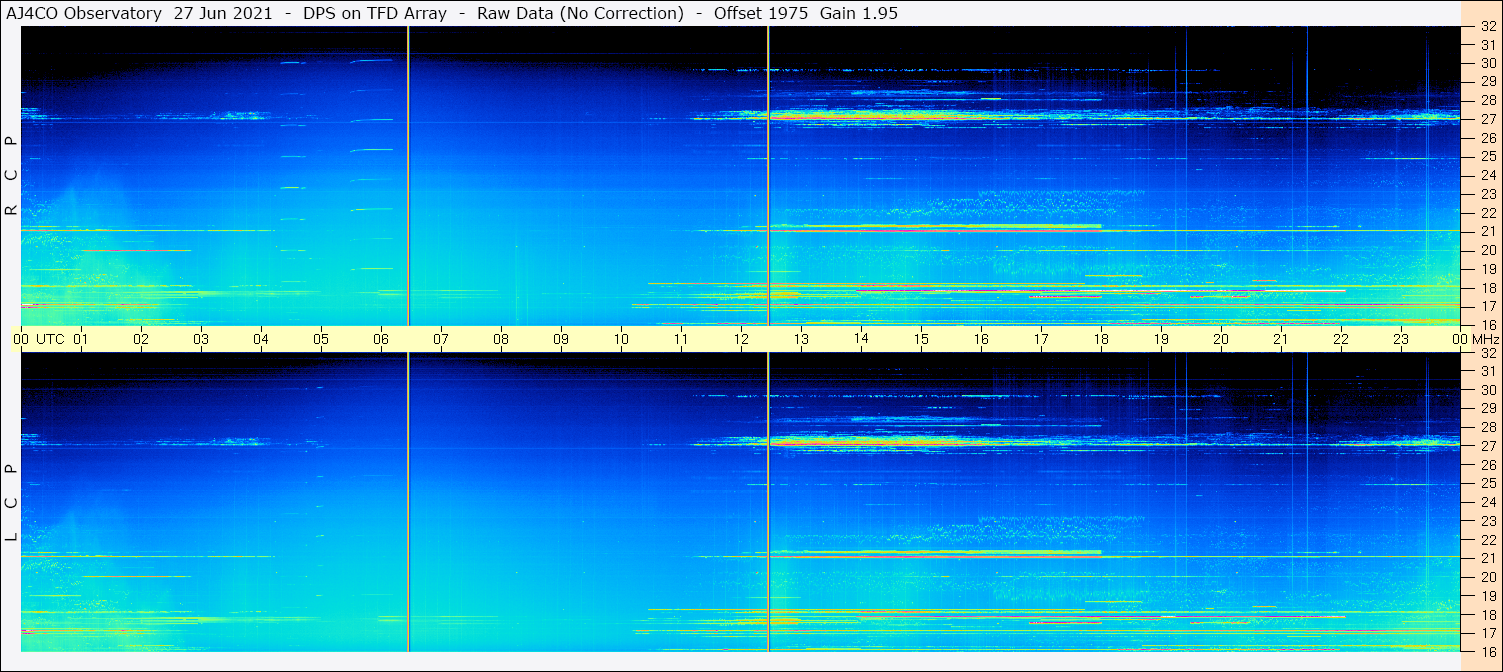
Task: Click the 23 MHz label on LCP frequency axis
Action: (1487, 521)
